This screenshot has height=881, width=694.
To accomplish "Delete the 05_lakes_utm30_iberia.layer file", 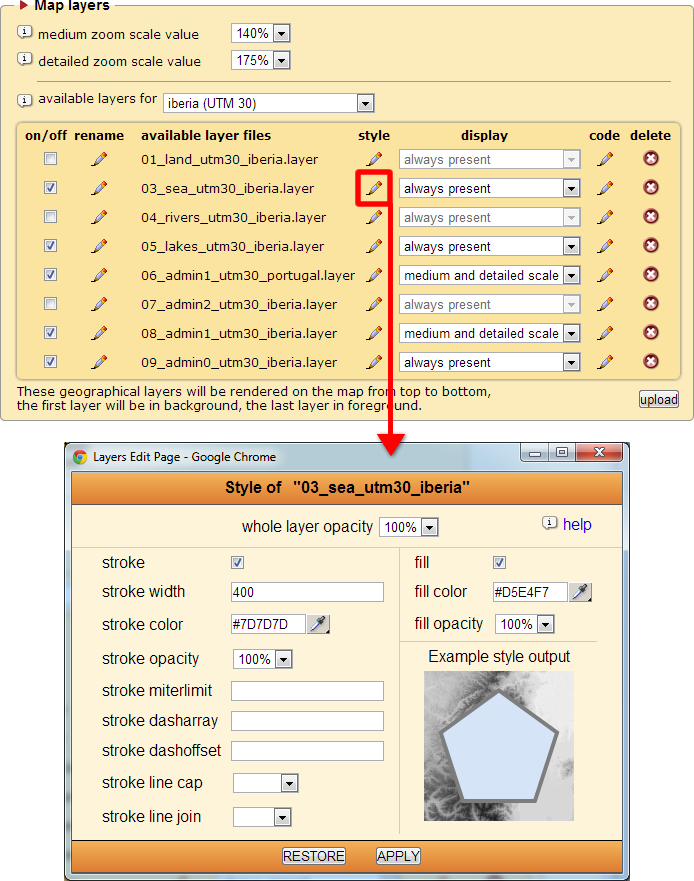I will pyautogui.click(x=650, y=246).
